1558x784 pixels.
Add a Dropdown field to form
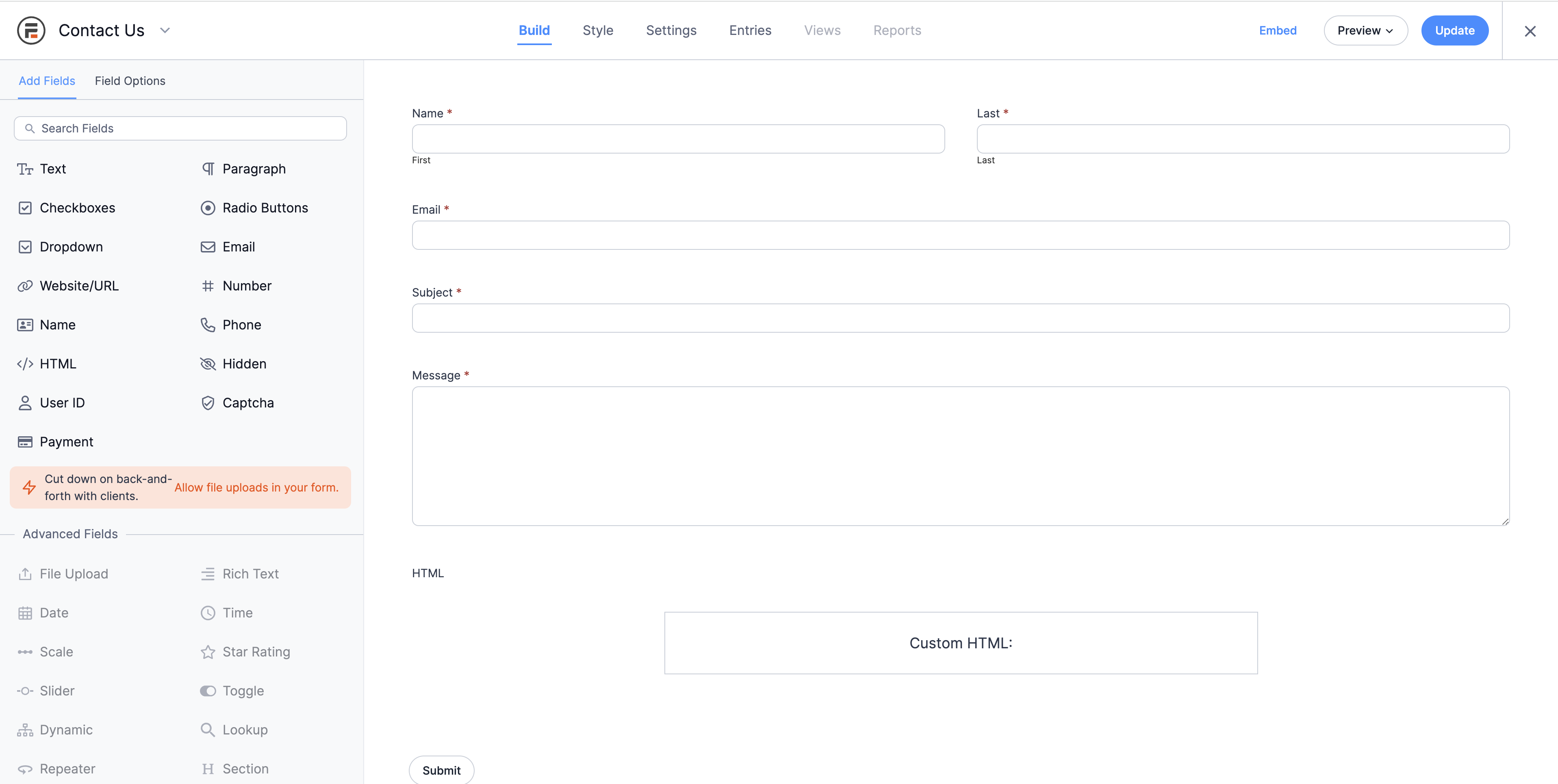pos(71,247)
